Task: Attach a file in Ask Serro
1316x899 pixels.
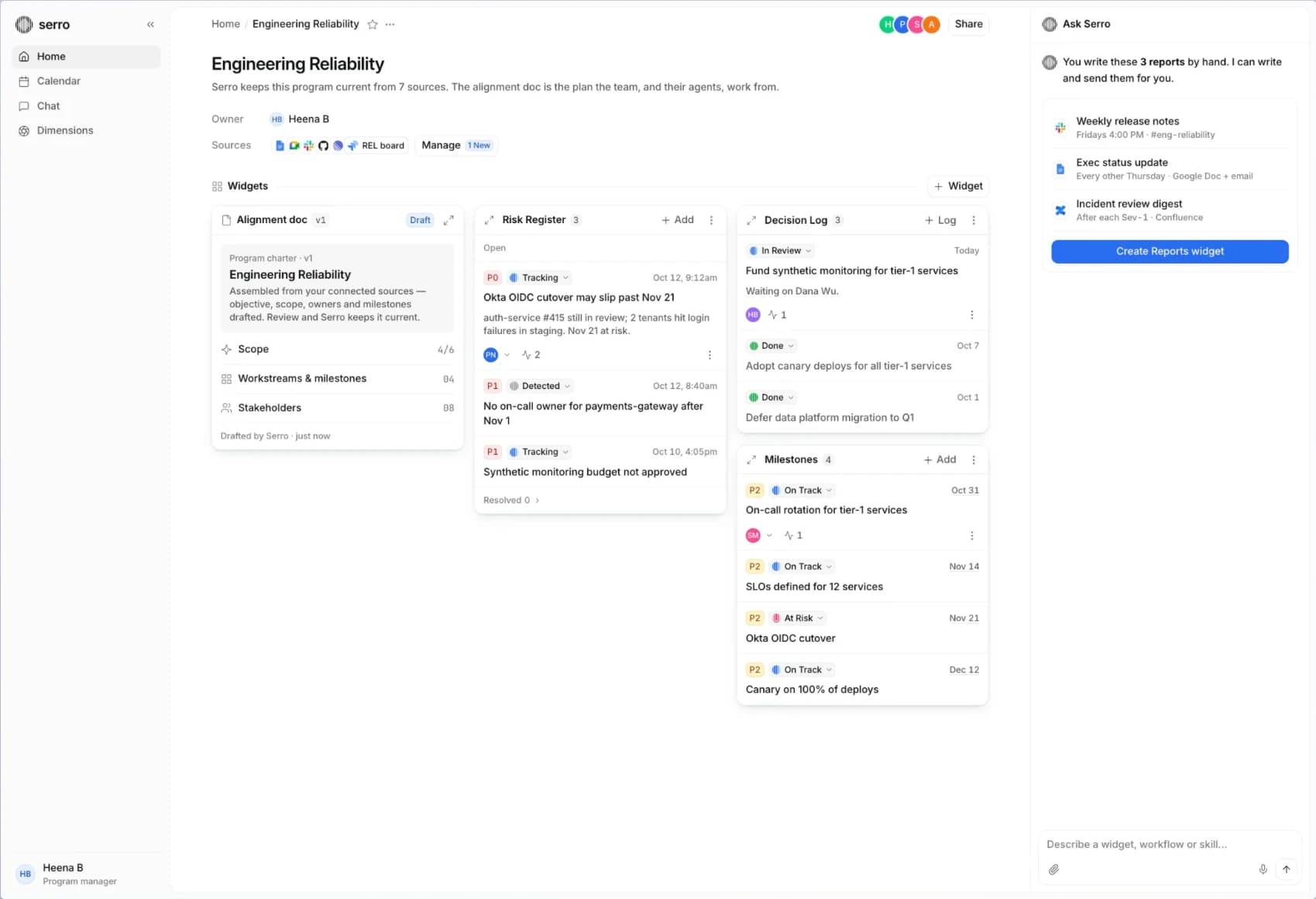Action: pyautogui.click(x=1053, y=870)
